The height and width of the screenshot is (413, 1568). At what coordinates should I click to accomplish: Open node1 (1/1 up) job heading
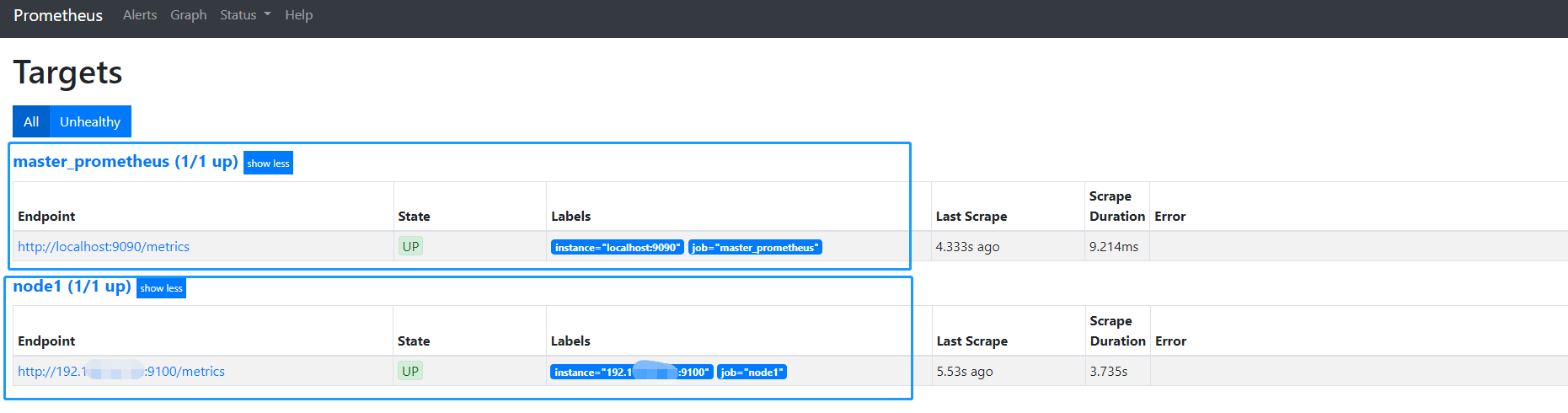click(72, 287)
